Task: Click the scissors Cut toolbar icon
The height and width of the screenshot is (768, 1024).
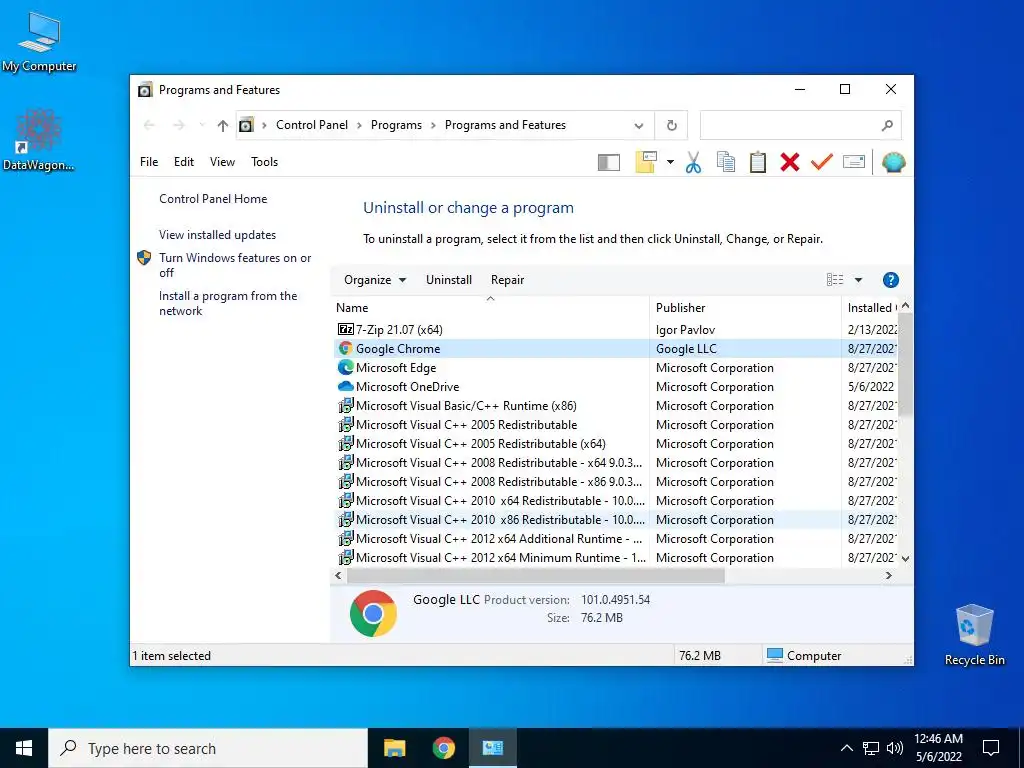Action: (x=694, y=162)
